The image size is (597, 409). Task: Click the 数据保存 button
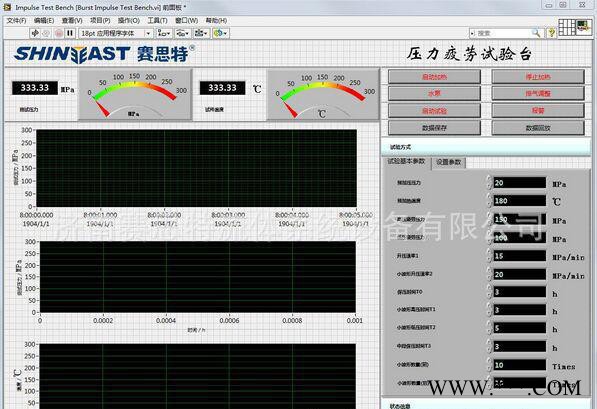click(x=434, y=128)
